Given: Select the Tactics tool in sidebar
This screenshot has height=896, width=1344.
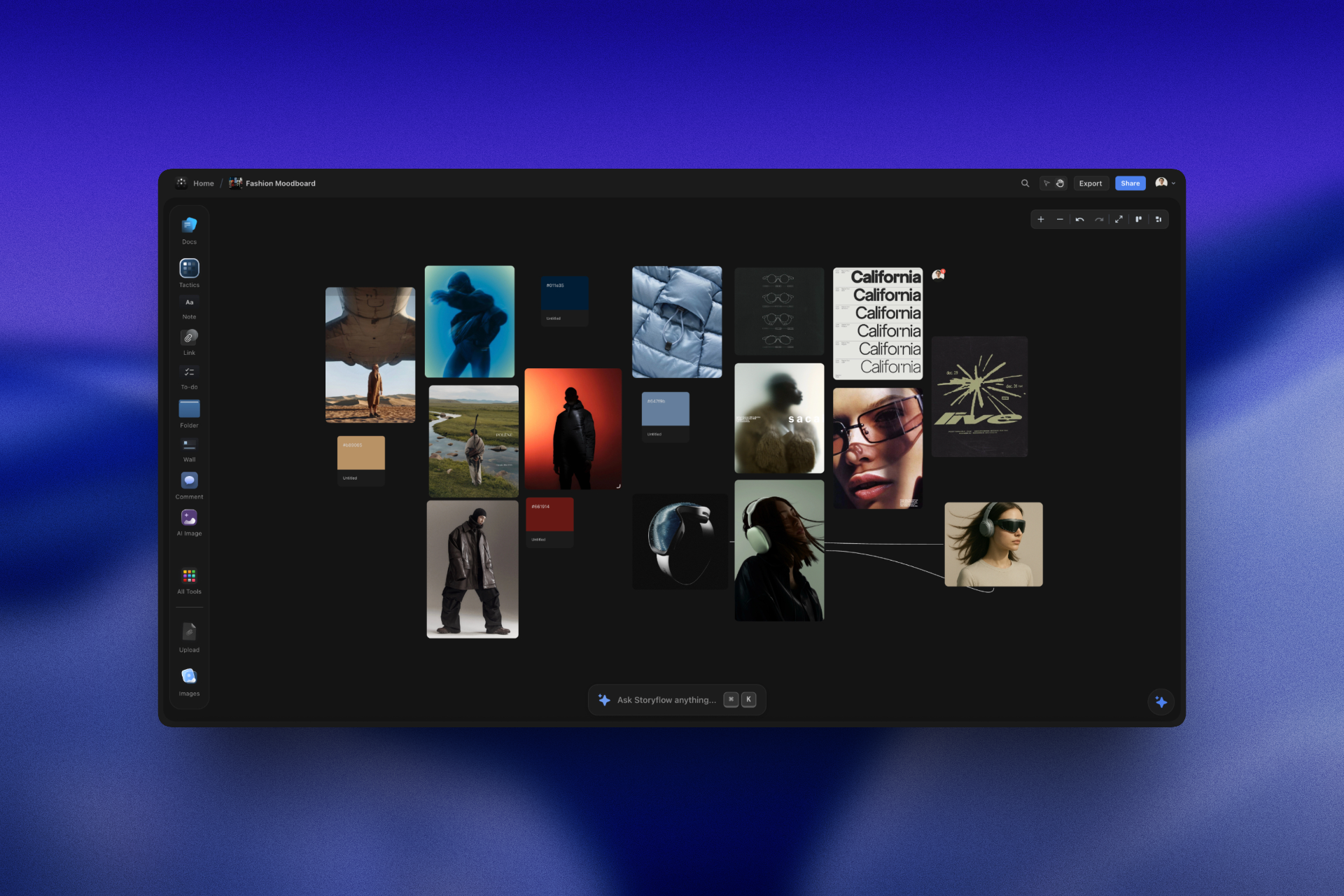Looking at the screenshot, I should click(189, 268).
